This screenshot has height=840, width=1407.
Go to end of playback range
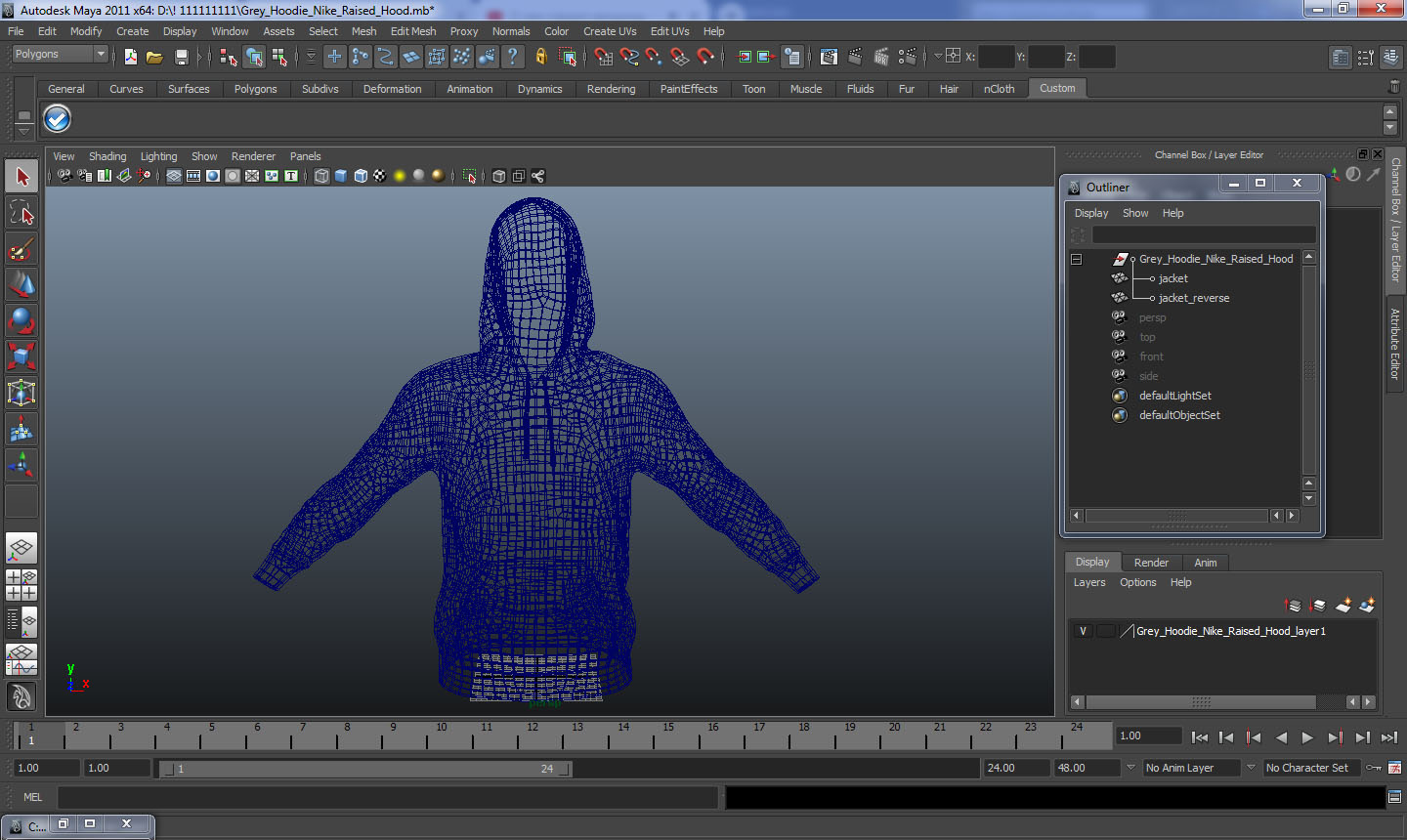coord(1389,737)
